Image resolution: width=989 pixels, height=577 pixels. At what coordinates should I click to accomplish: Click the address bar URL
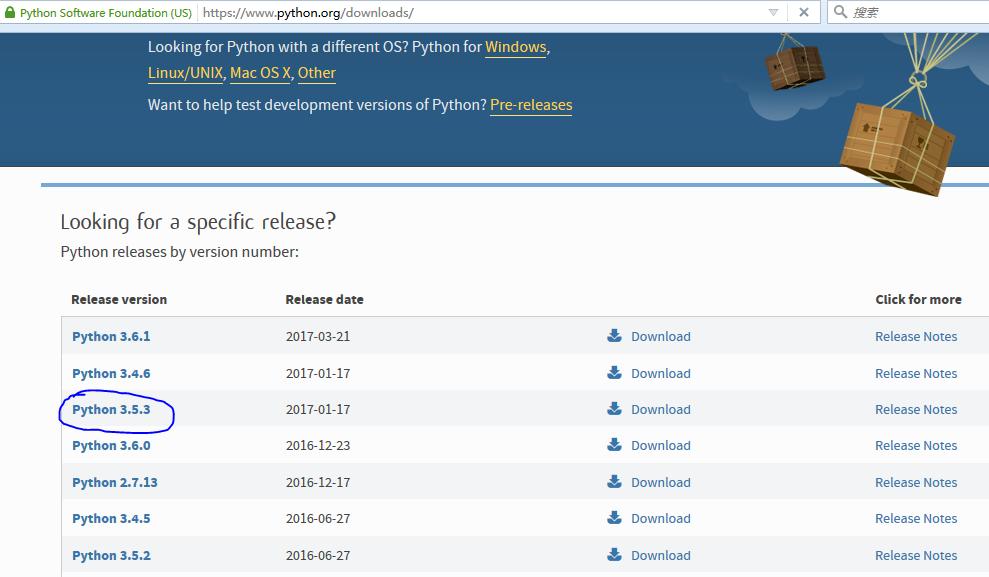click(x=308, y=13)
